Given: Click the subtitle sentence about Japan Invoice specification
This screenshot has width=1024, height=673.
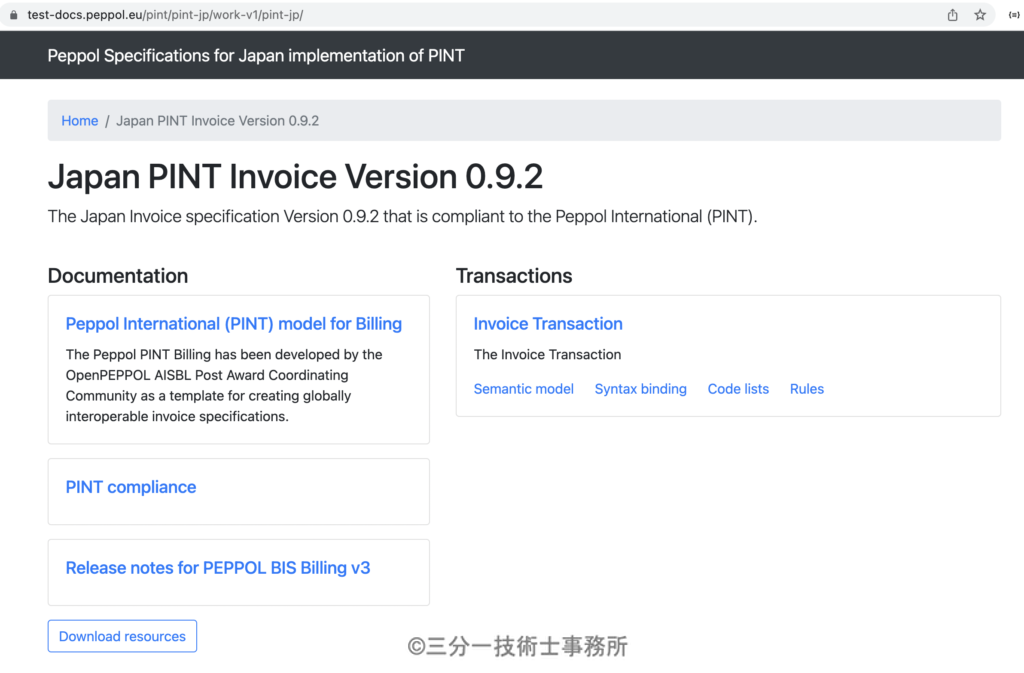Looking at the screenshot, I should click(x=402, y=217).
